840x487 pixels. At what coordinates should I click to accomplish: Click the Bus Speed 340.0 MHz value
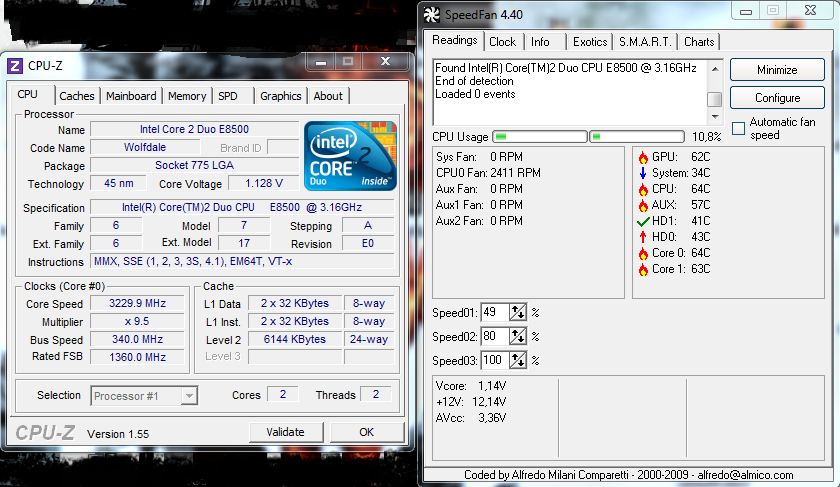pos(137,339)
